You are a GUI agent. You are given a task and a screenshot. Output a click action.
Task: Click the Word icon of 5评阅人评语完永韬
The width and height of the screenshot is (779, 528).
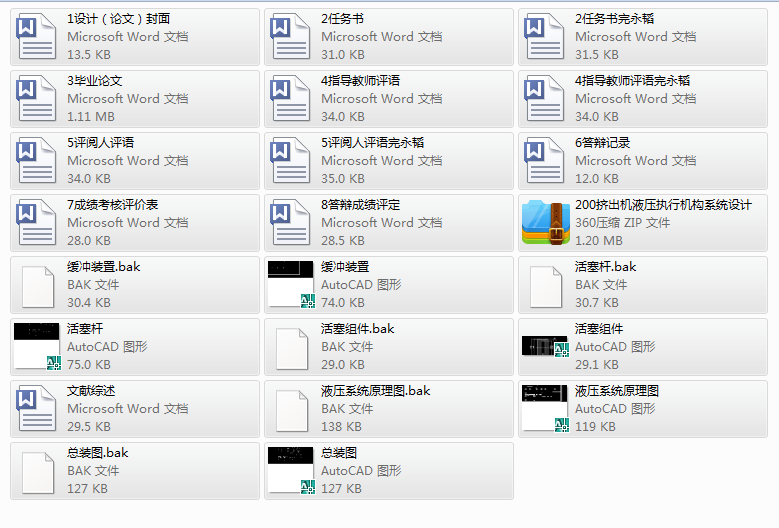[290, 161]
